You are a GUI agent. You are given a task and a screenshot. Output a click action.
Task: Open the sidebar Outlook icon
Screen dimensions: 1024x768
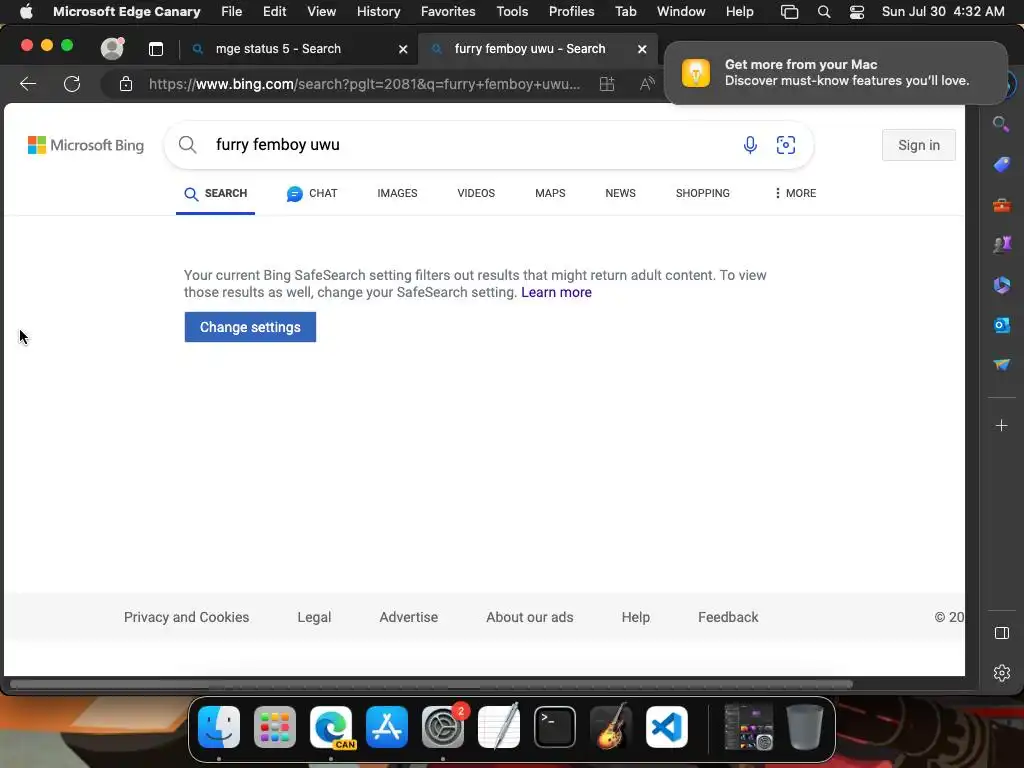[x=1001, y=325]
